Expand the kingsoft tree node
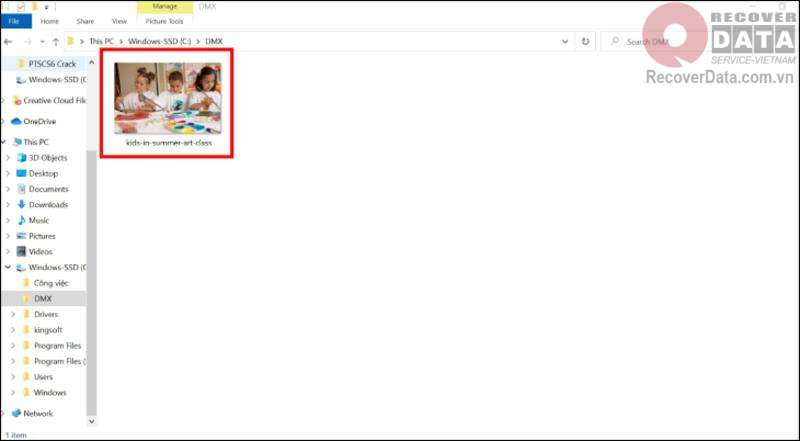The image size is (800, 441). click(13, 330)
